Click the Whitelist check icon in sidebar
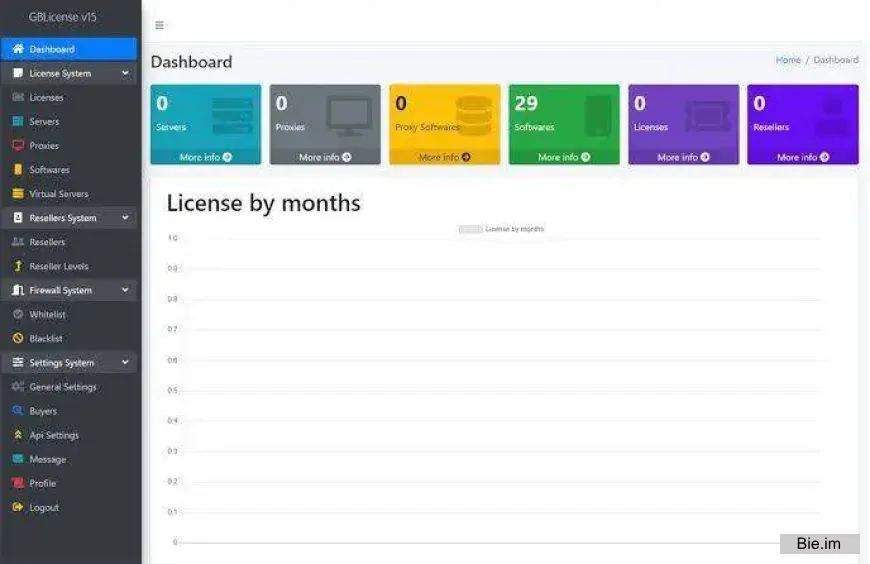The width and height of the screenshot is (870, 564). [18, 315]
